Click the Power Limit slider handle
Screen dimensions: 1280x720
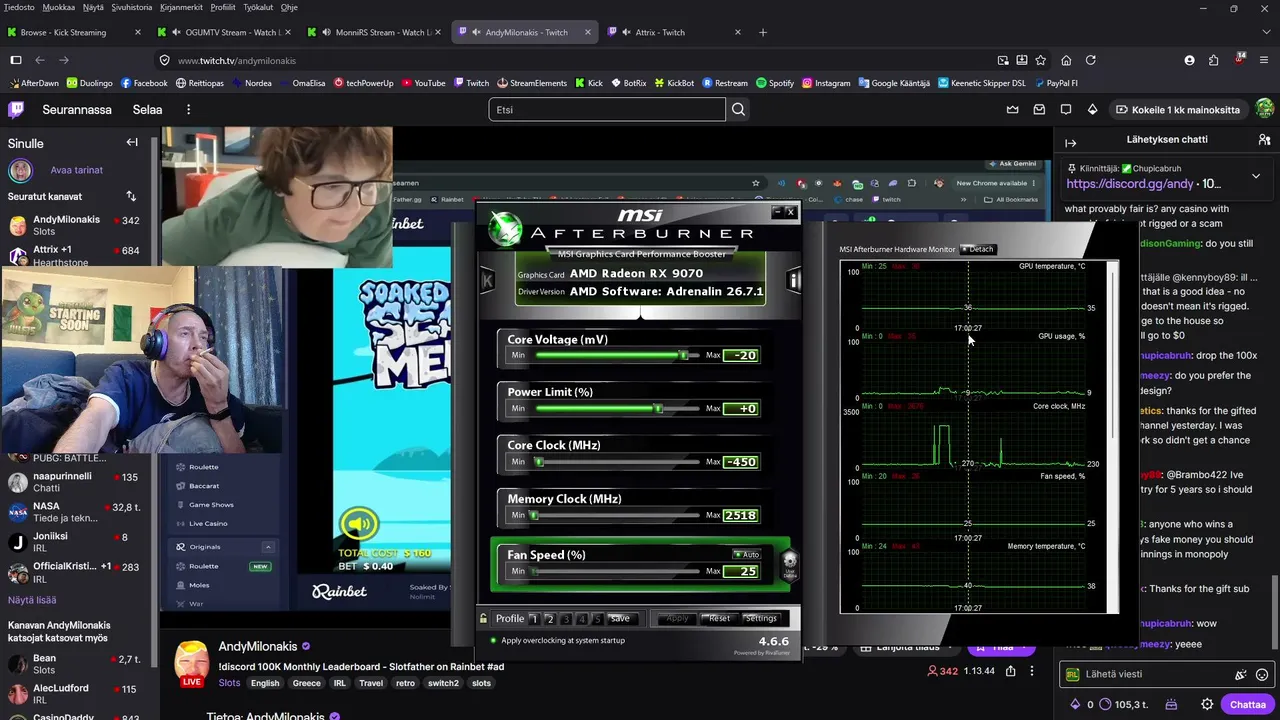tap(658, 408)
